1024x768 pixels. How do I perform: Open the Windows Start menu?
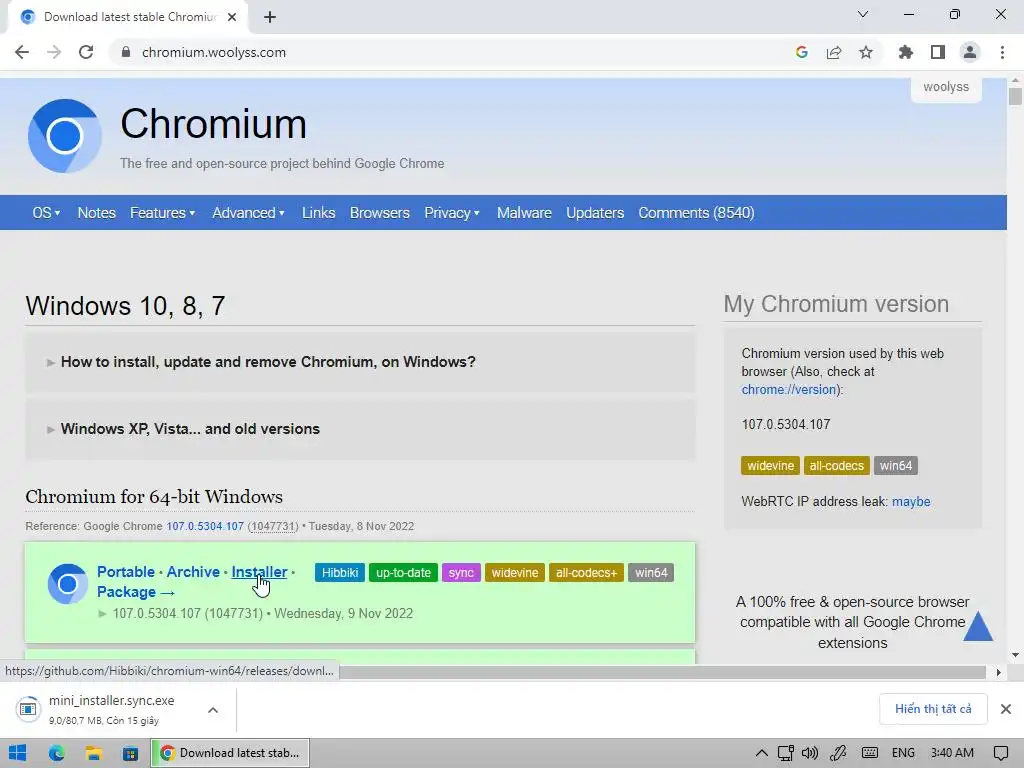click(x=18, y=753)
